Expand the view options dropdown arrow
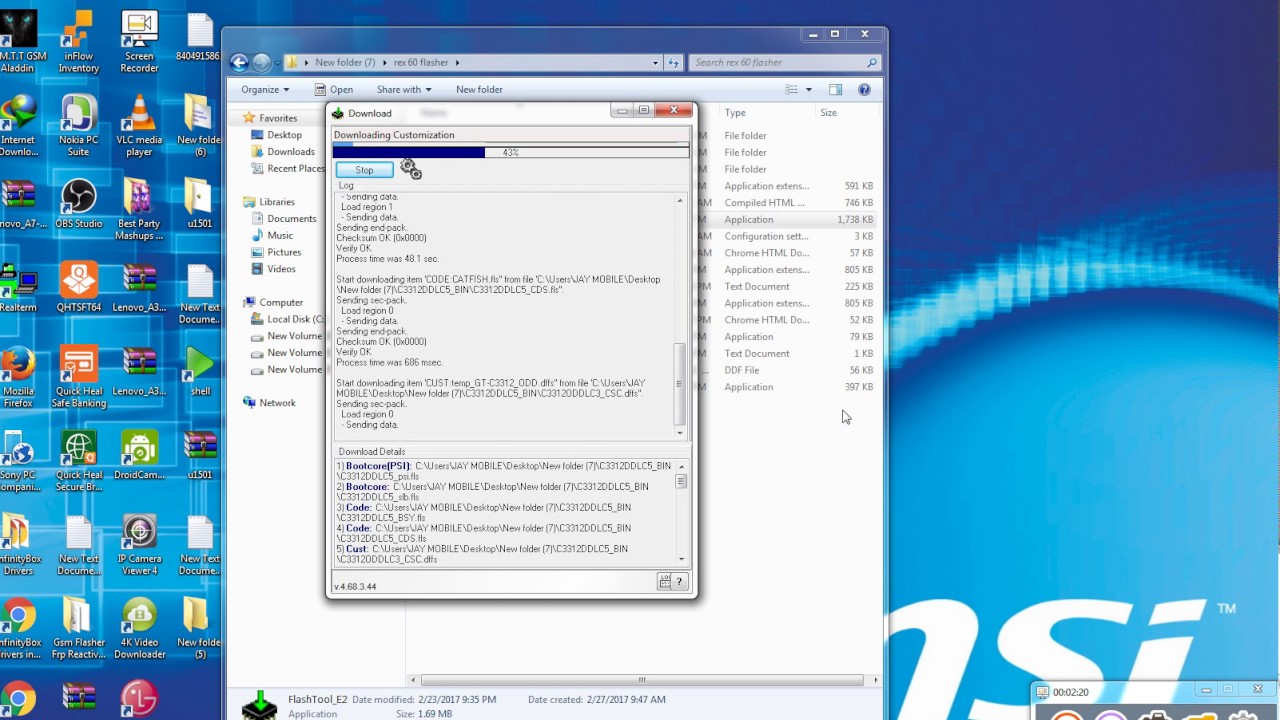 (x=808, y=89)
